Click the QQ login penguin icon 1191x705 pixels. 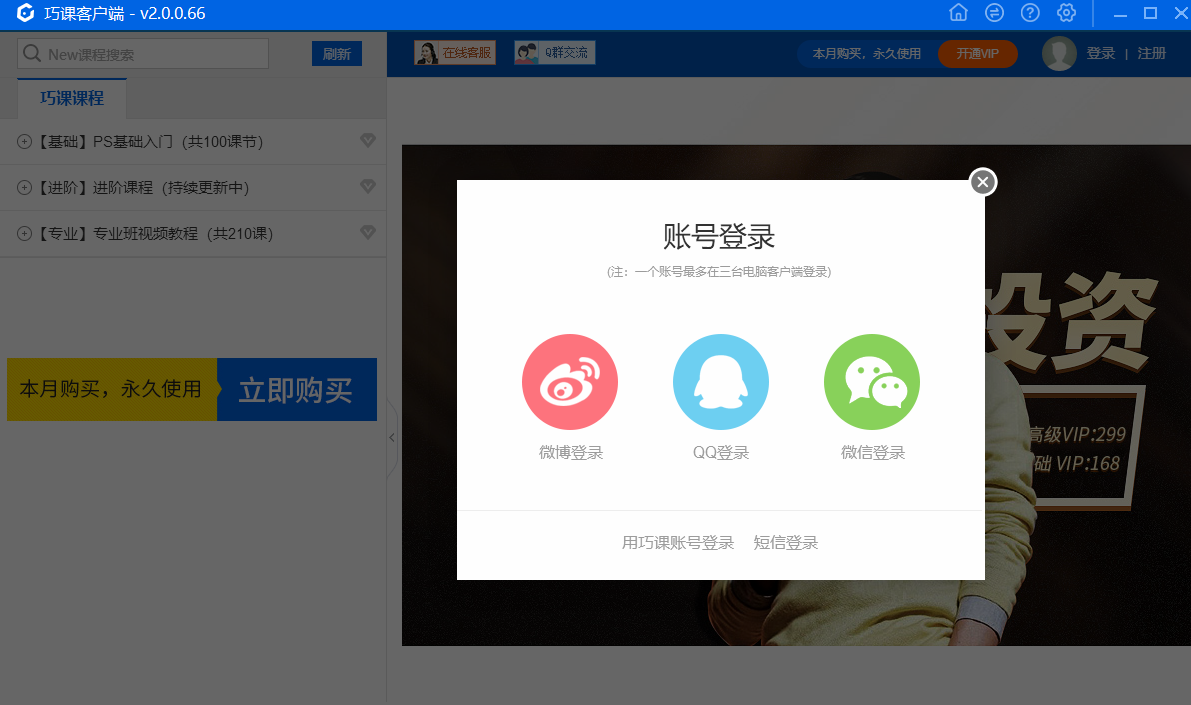720,382
